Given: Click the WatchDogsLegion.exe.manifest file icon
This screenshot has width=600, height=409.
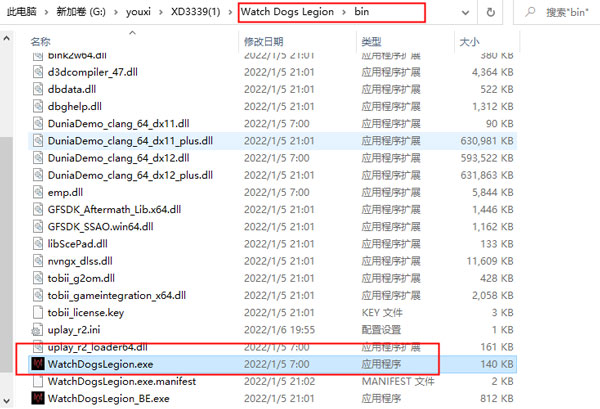Looking at the screenshot, I should [38, 381].
